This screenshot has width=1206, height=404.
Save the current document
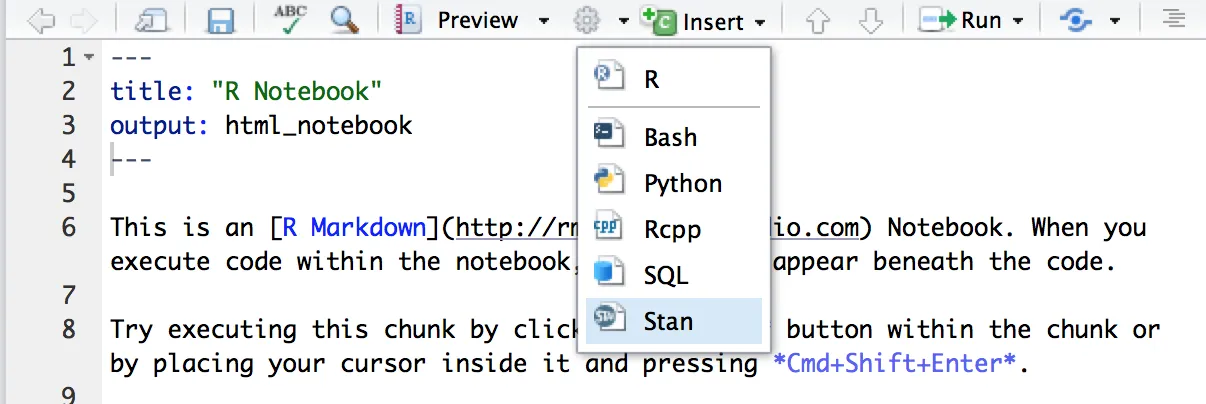pos(220,20)
